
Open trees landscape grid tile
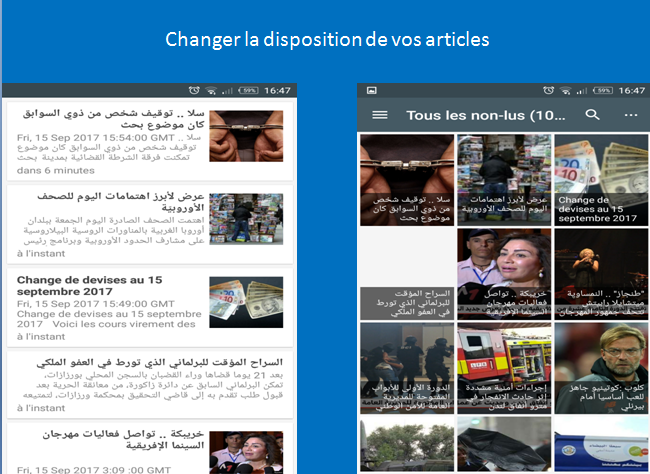tap(407, 444)
